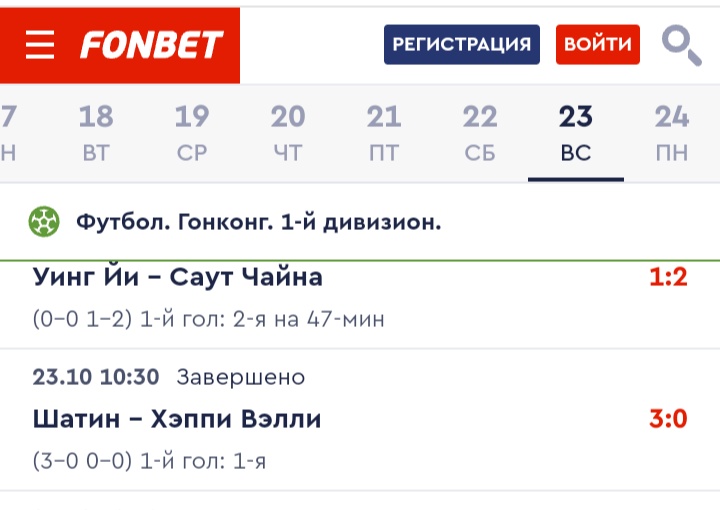Click the Завершено status label
720x510 pixels.
coord(240,377)
